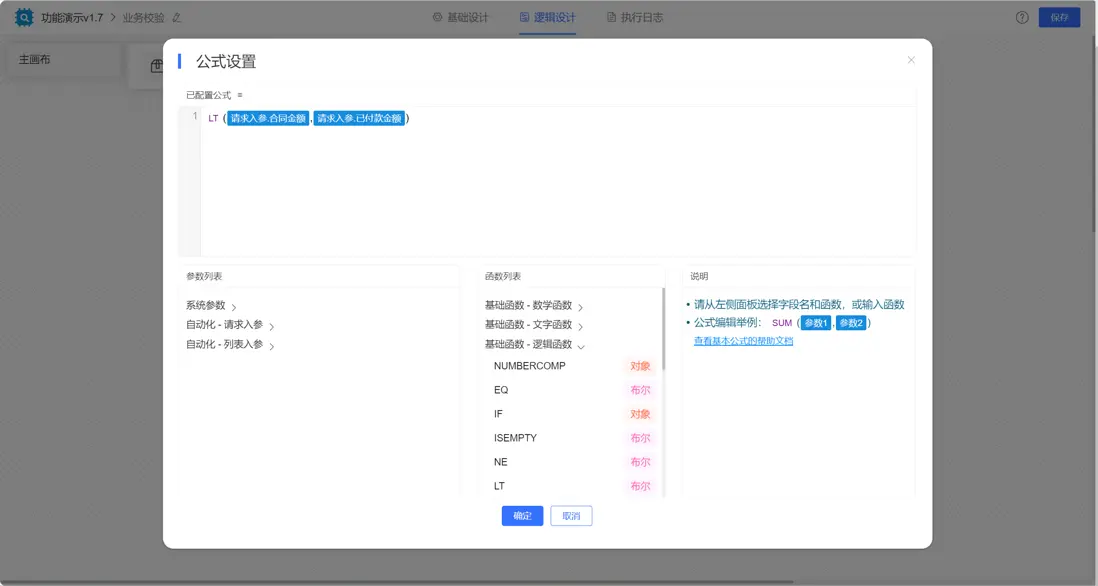The height and width of the screenshot is (586, 1098).
Task: Click the 已配置公式 label
Action: coord(209,95)
